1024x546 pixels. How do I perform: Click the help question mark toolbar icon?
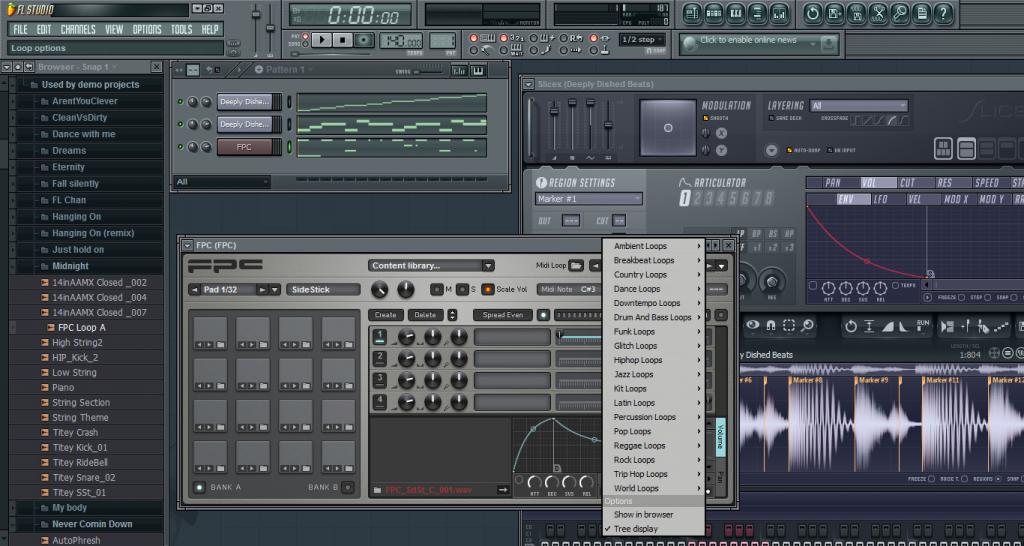tap(942, 13)
